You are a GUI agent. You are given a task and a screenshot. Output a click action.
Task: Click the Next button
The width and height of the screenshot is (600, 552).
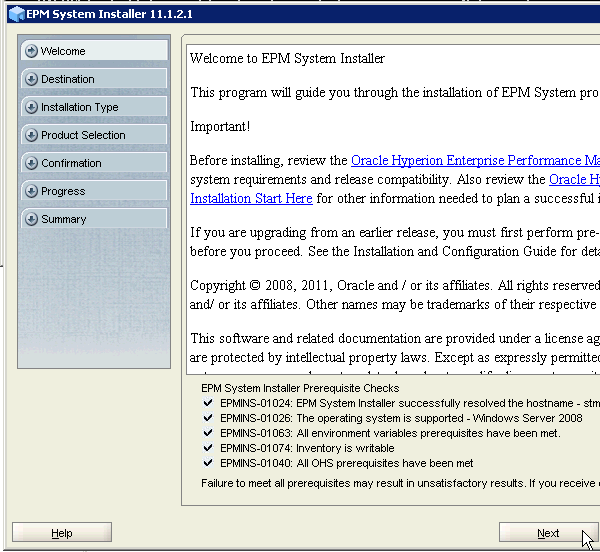548,532
